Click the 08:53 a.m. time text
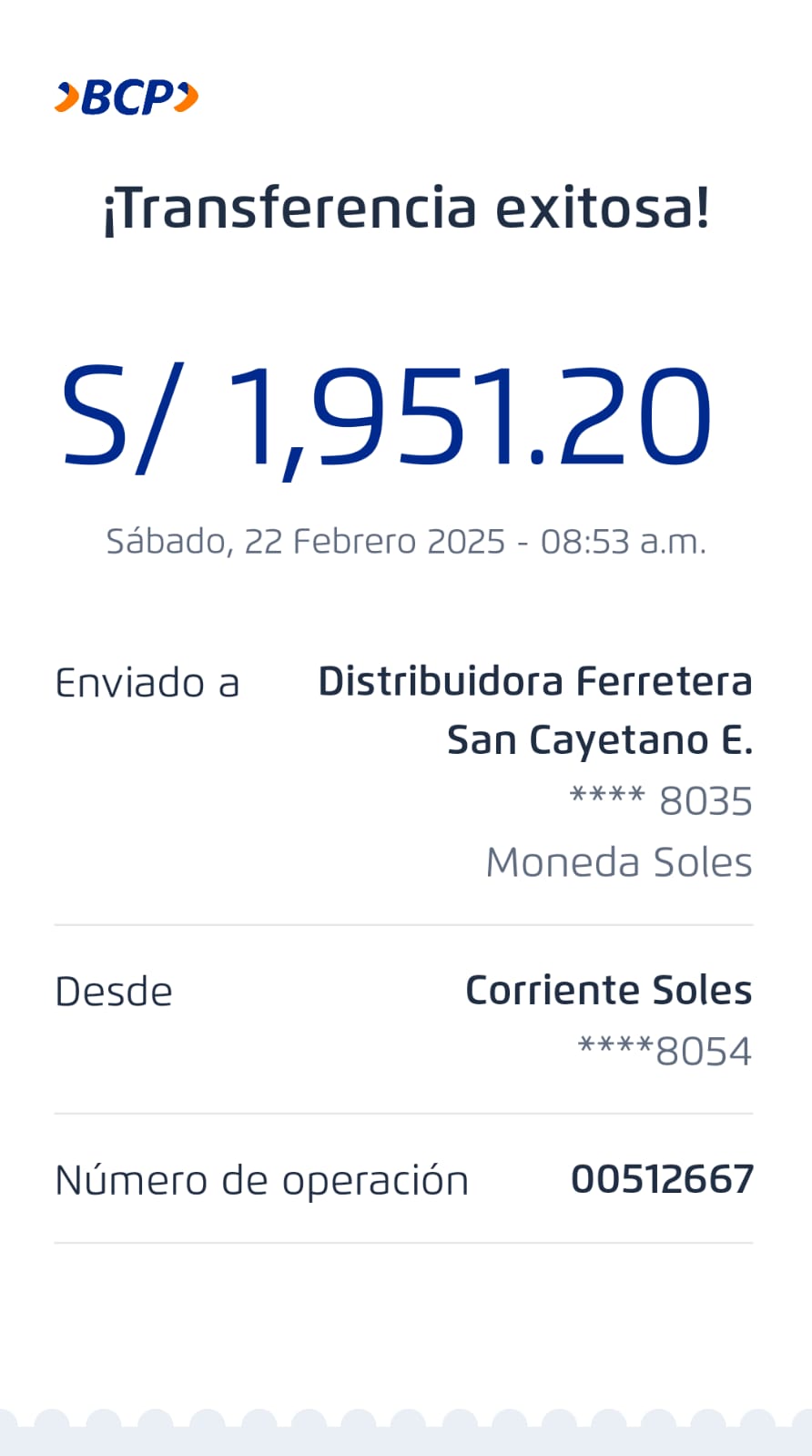The width and height of the screenshot is (812, 1456). pyautogui.click(x=624, y=542)
